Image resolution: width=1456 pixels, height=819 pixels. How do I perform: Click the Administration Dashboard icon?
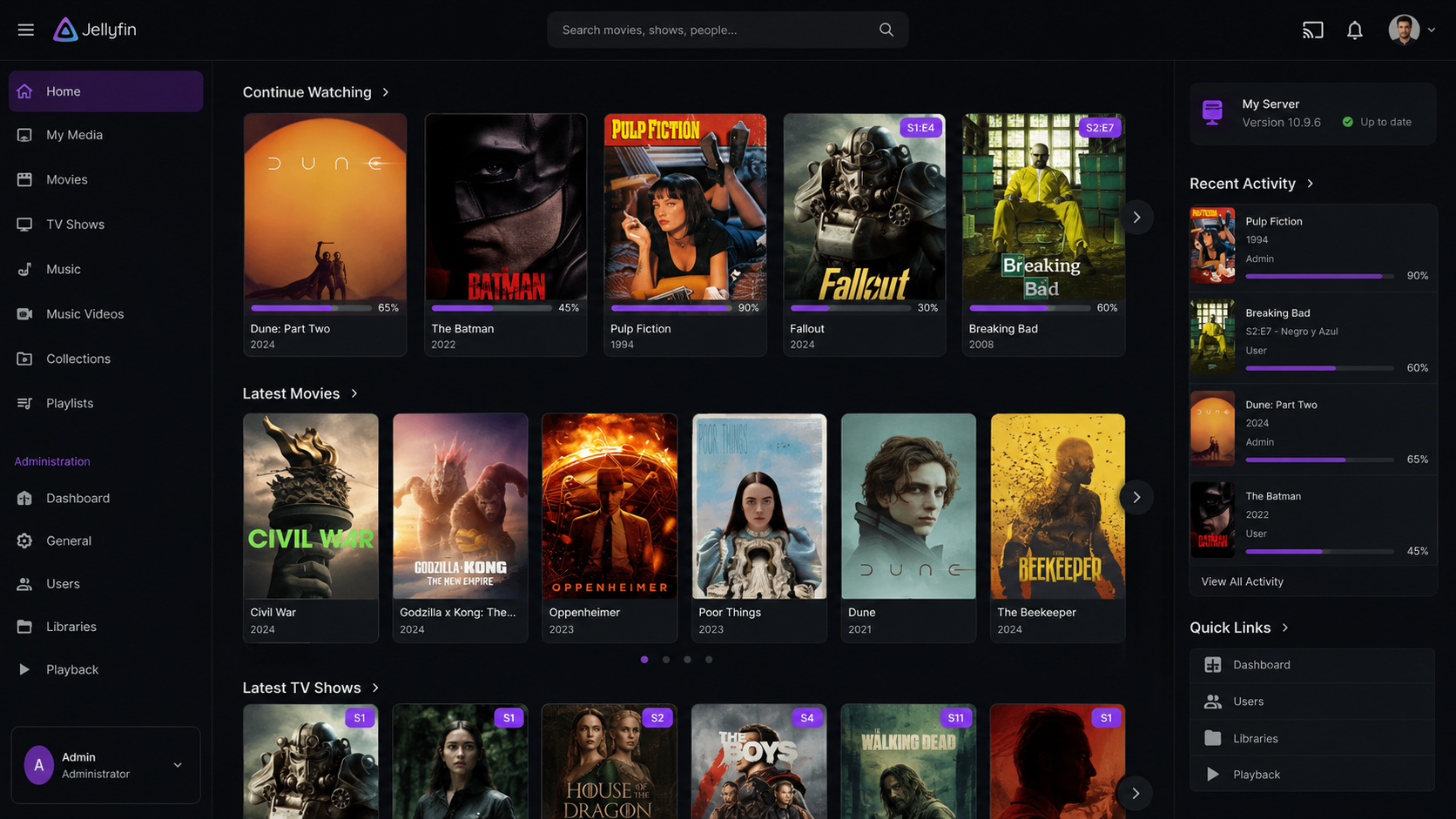coord(24,498)
